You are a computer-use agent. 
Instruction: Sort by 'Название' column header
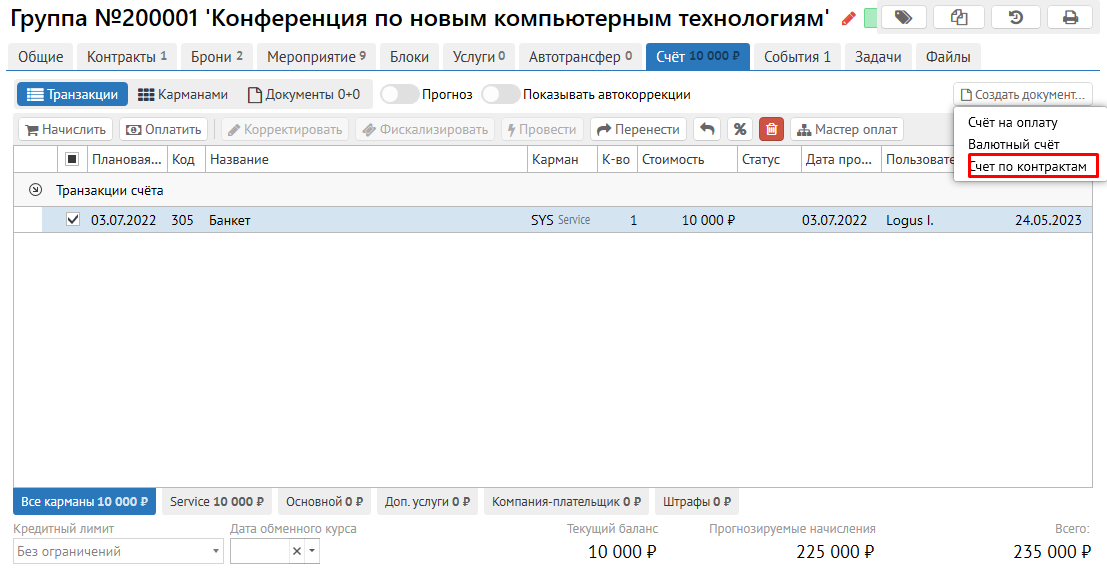click(x=366, y=159)
